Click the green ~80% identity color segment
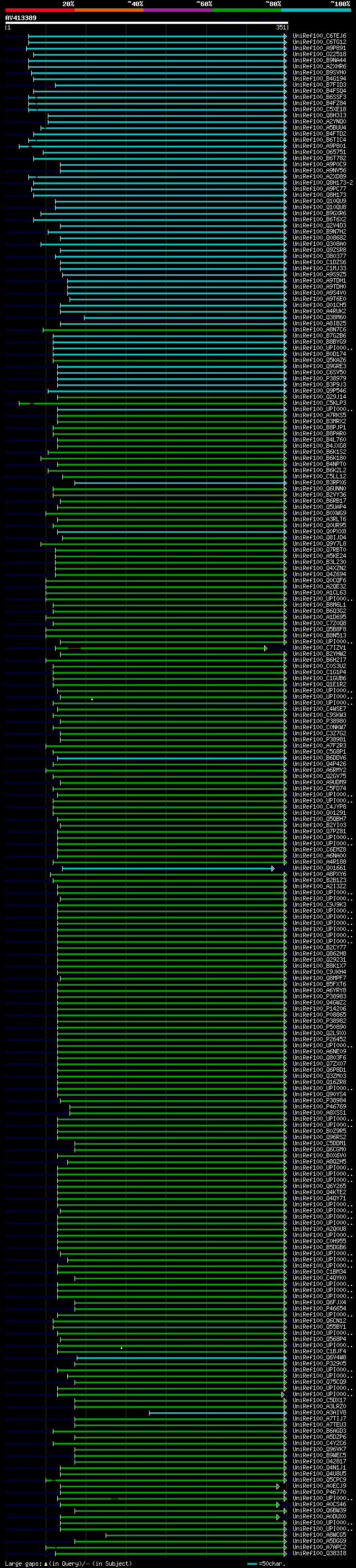356x1568 pixels. pos(247,10)
